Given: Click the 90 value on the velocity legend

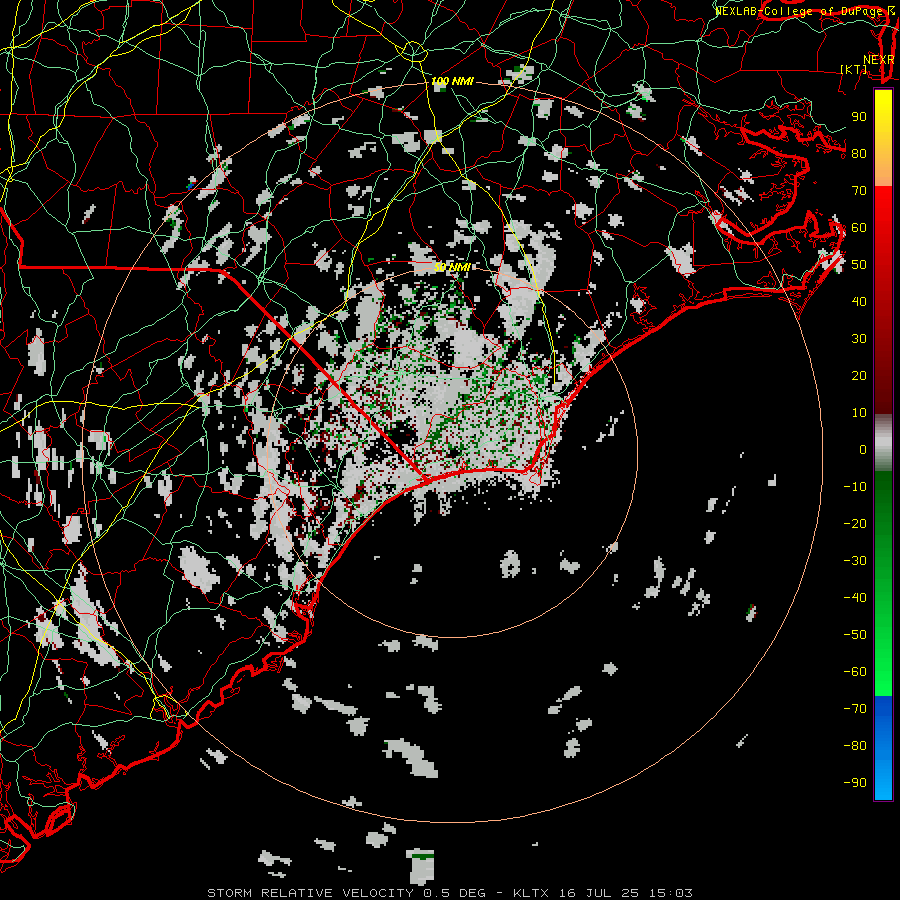Looking at the screenshot, I should 859,117.
